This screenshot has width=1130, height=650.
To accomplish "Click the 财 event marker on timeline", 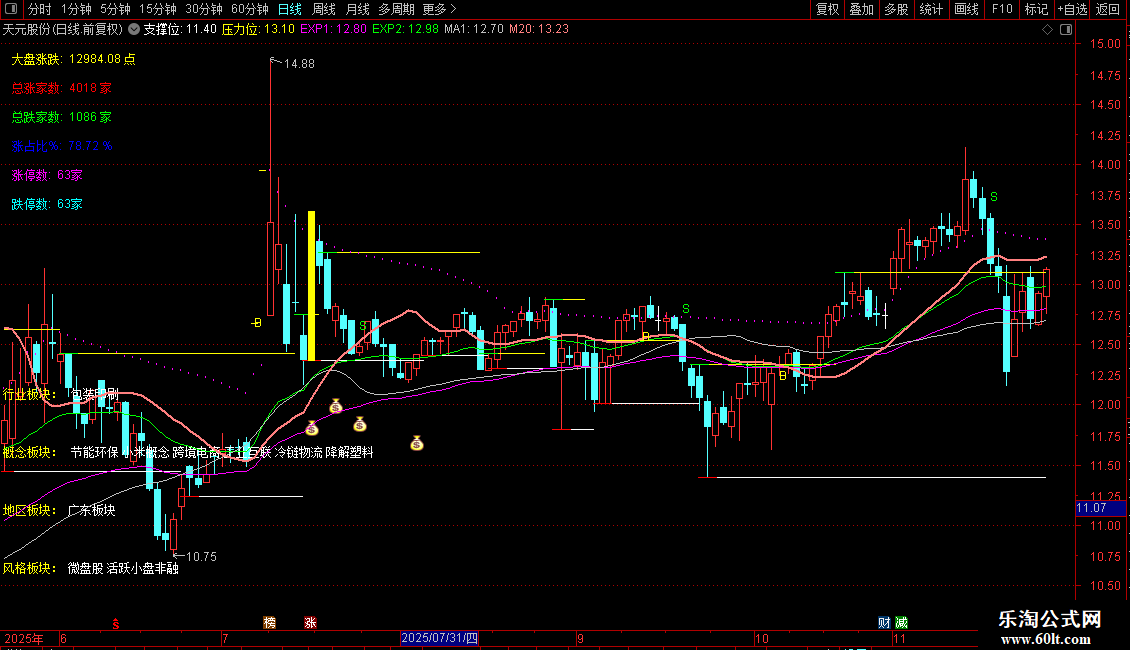I will pyautogui.click(x=884, y=623).
